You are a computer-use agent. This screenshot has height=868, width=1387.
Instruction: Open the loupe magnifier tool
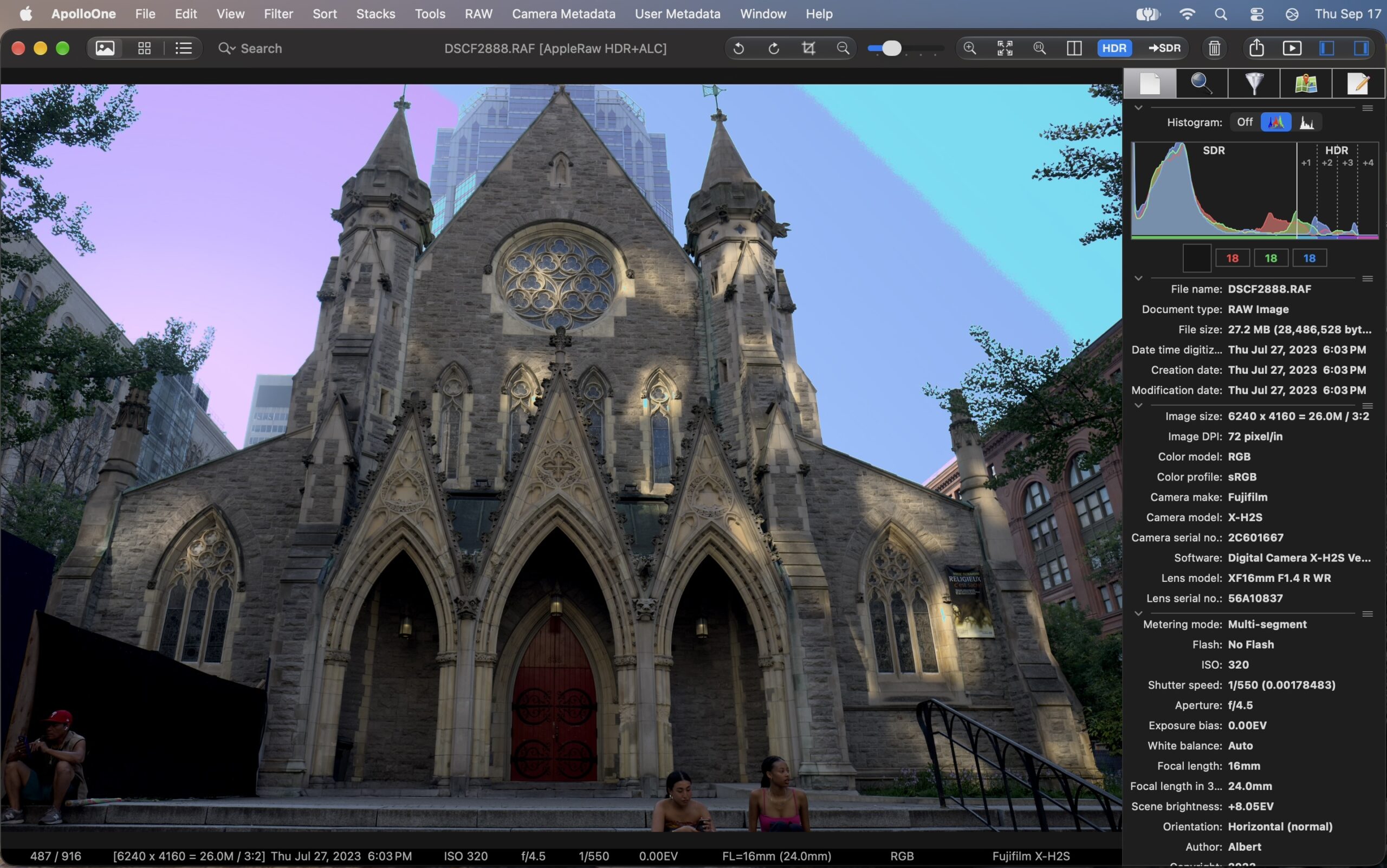(x=1040, y=48)
